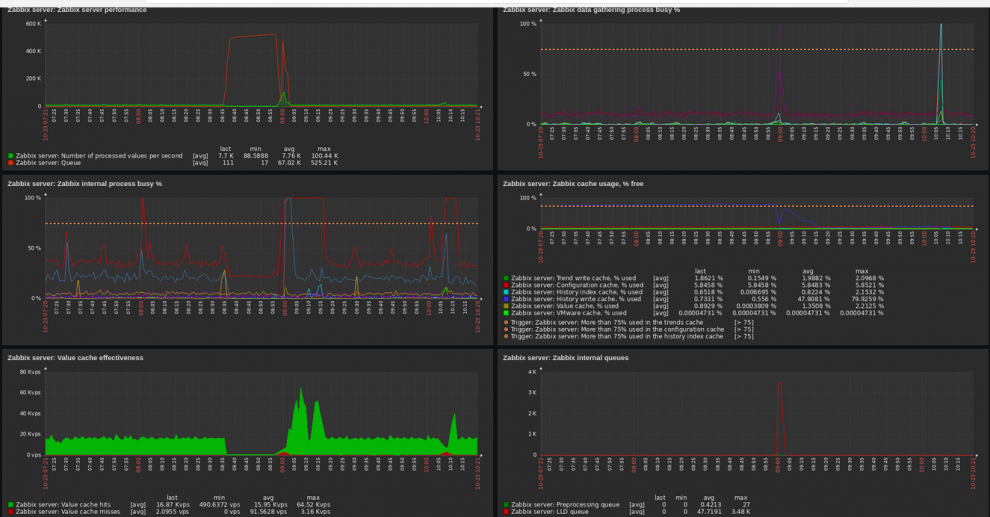Open Zabbix data gathering process busy title
This screenshot has height=517, width=990.
(591, 10)
